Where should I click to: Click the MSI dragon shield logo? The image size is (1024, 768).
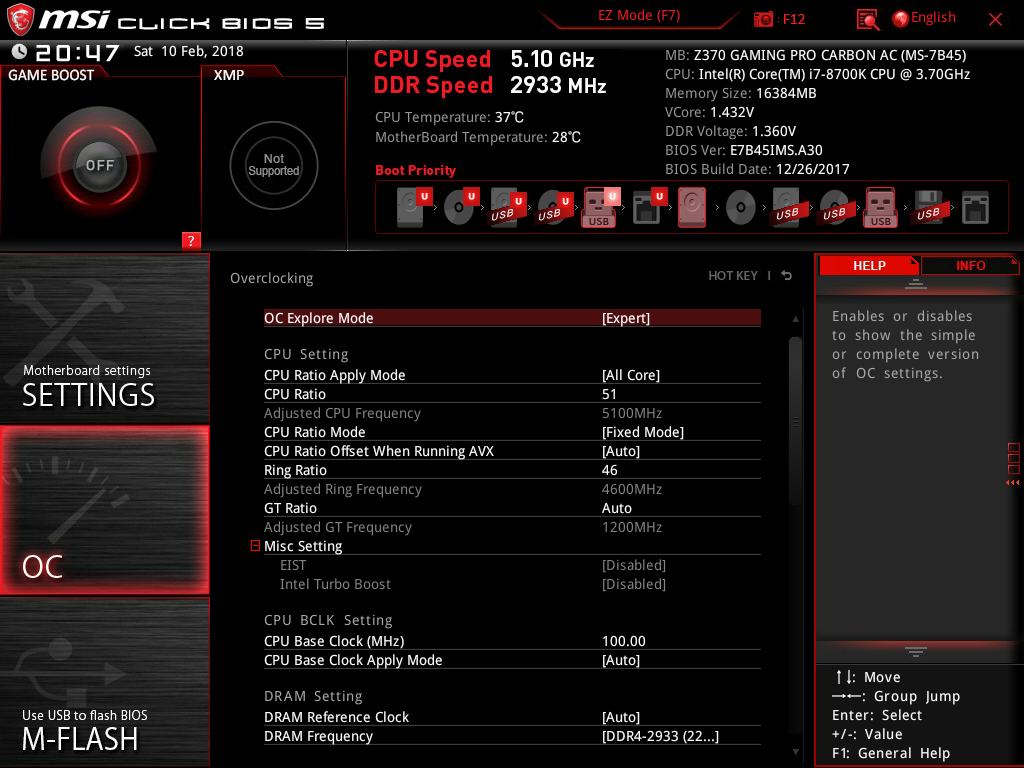coord(20,19)
